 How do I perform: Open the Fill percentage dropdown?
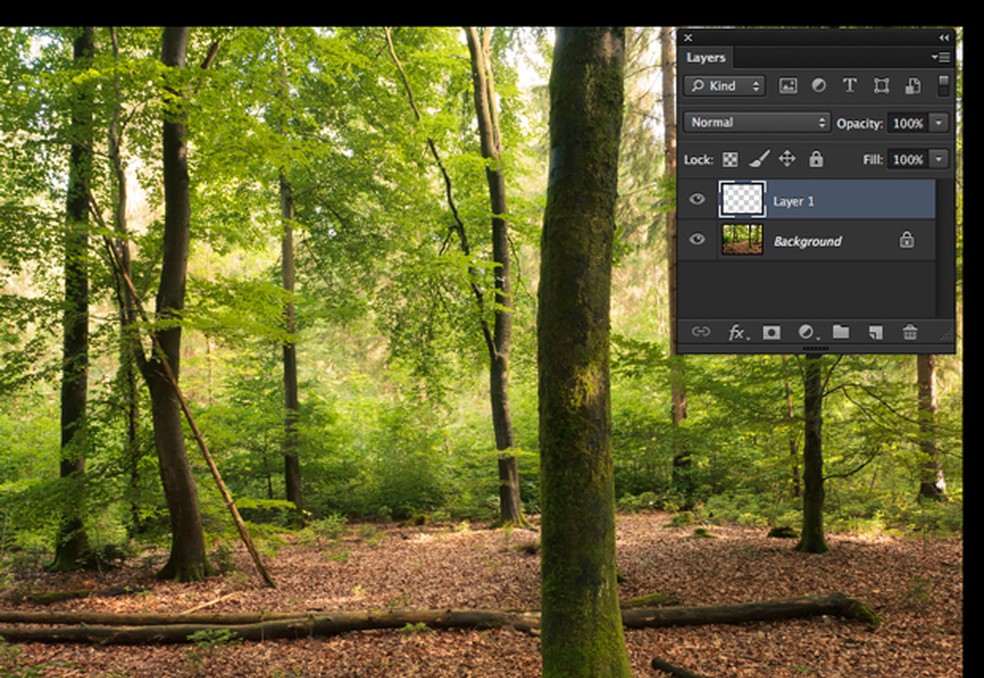tap(938, 158)
